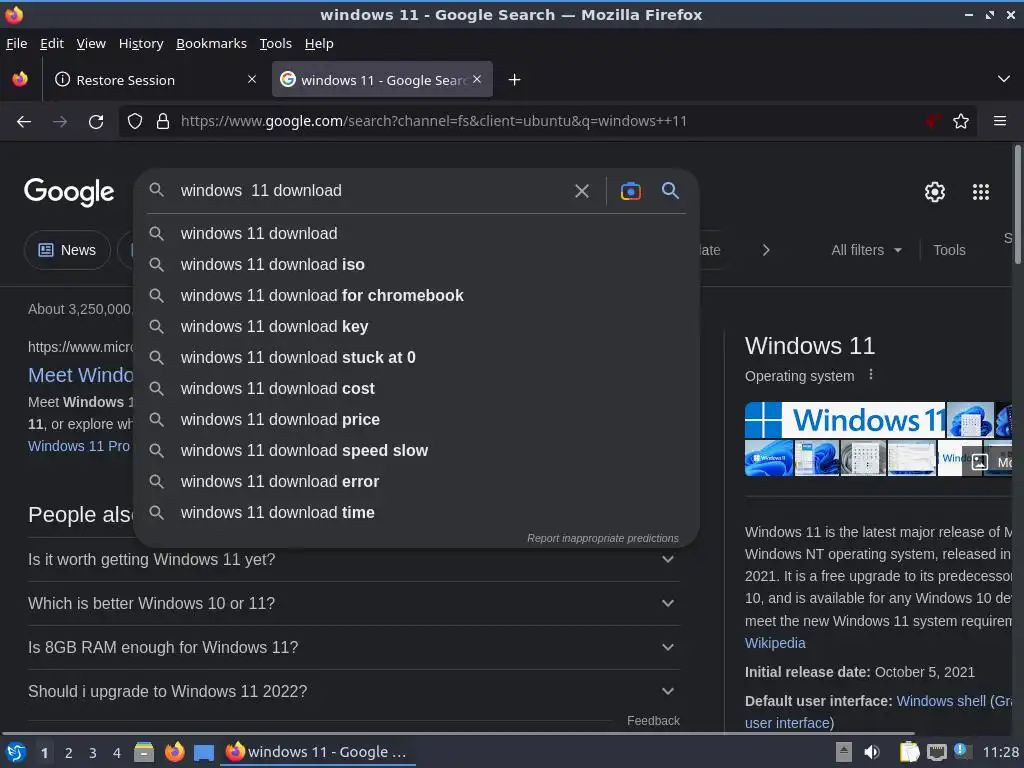1024x768 pixels.
Task: Open the Windows 11 Pro sitelink
Action: [79, 446]
